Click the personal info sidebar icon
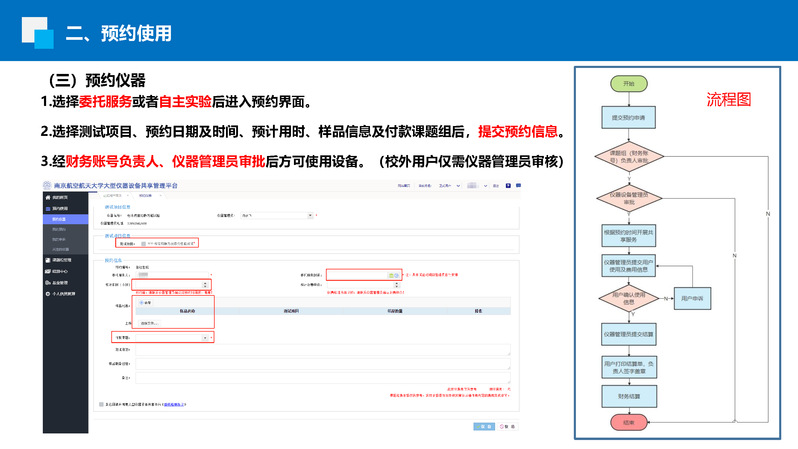Screen dimensions: 798x449 coord(47,295)
